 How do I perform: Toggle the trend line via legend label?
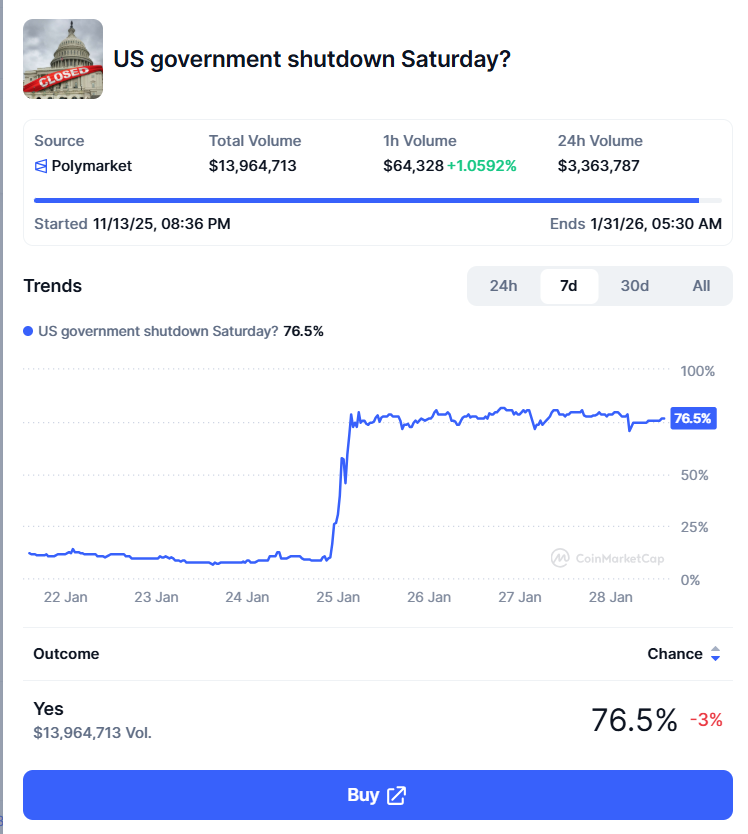180,331
